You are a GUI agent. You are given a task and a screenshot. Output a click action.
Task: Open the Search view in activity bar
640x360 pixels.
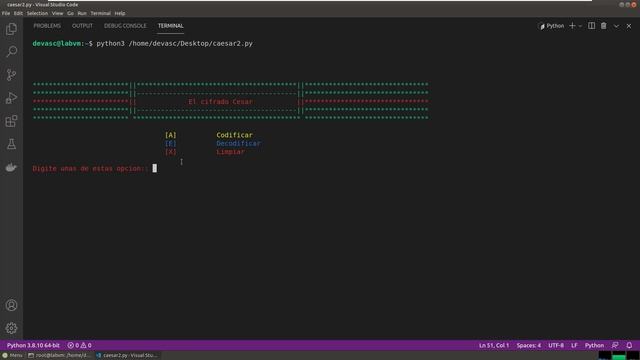[x=11, y=52]
